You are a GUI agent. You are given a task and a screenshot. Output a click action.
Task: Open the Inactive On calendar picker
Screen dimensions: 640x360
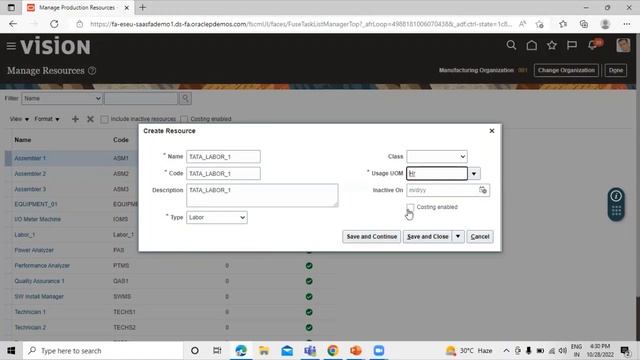[483, 190]
